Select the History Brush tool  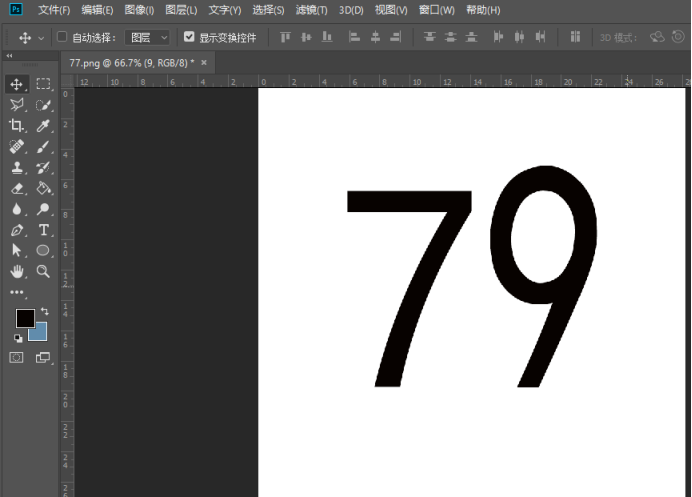(43, 167)
